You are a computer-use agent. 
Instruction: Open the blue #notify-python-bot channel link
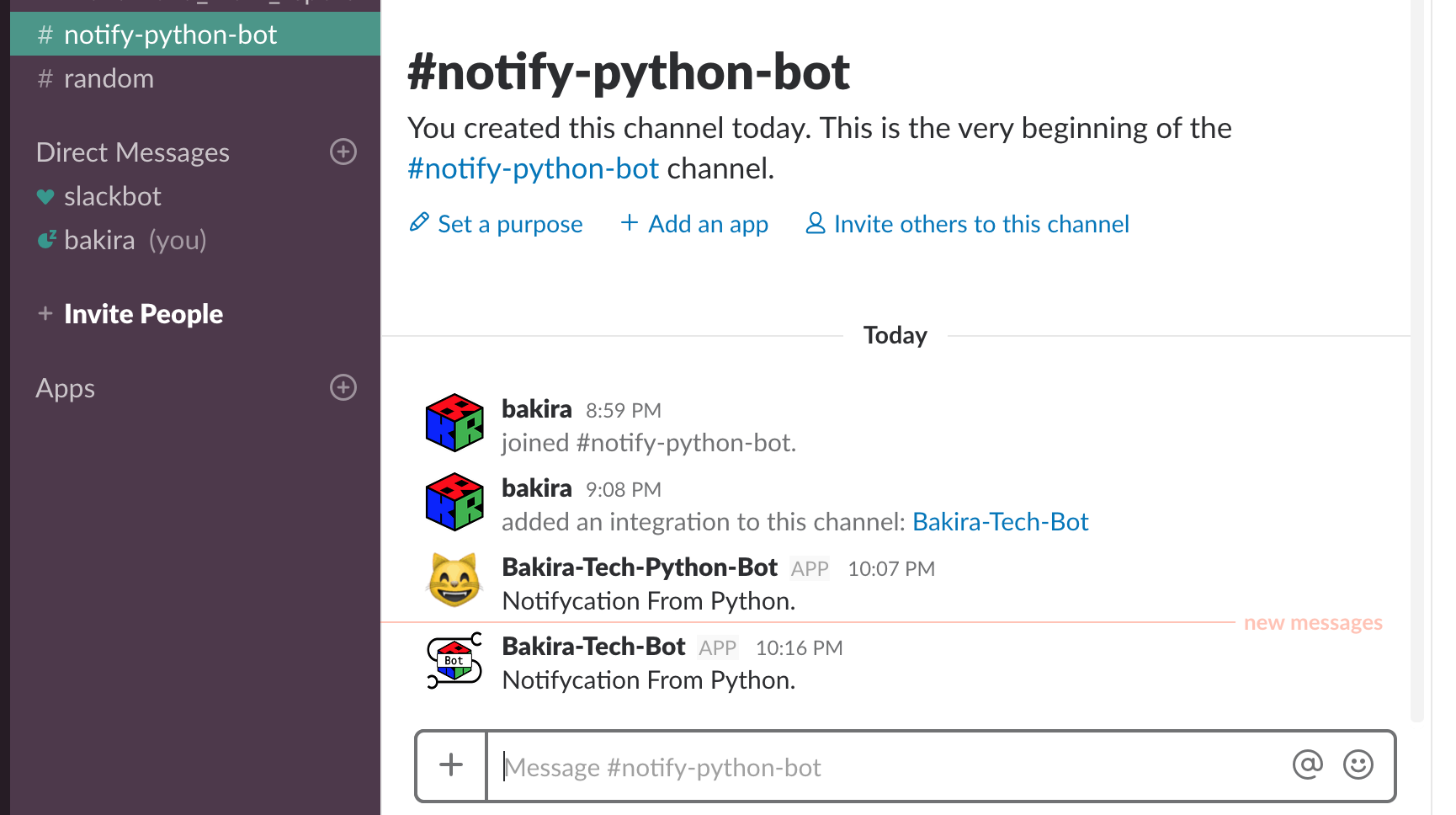click(x=533, y=168)
